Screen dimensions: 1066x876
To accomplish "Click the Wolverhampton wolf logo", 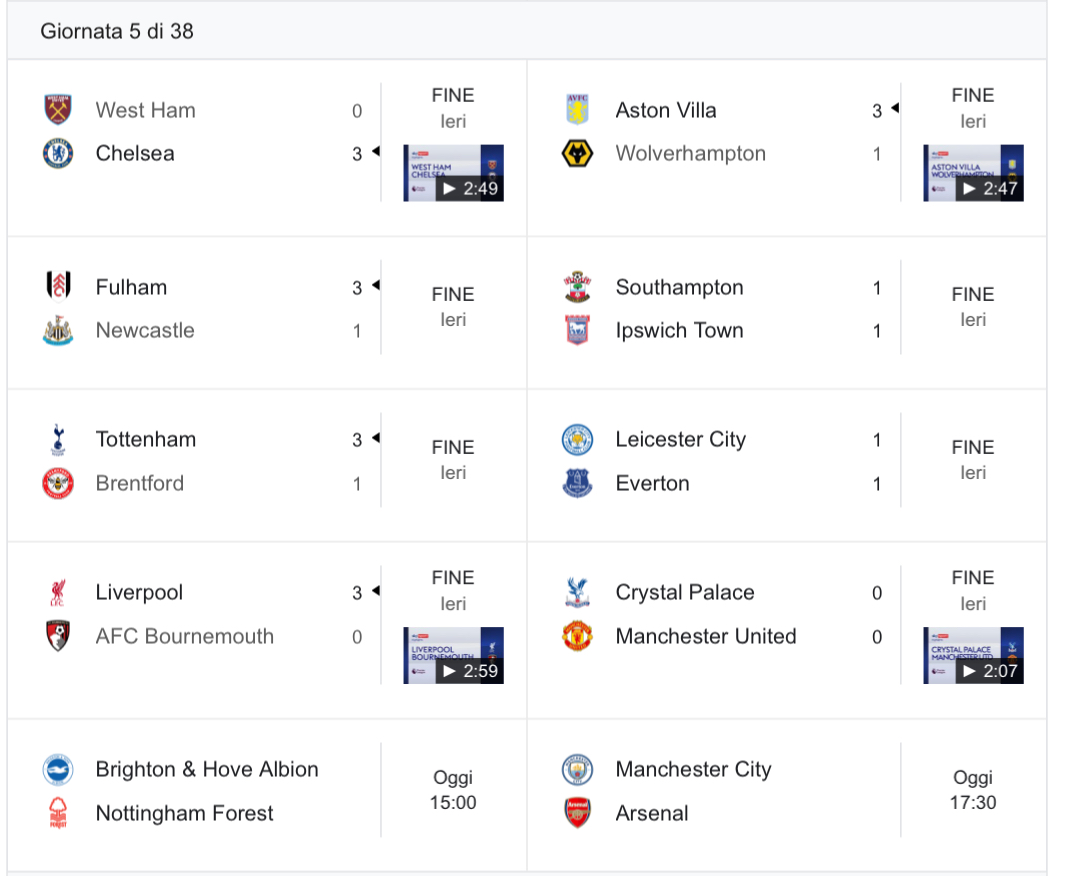I will [x=577, y=153].
